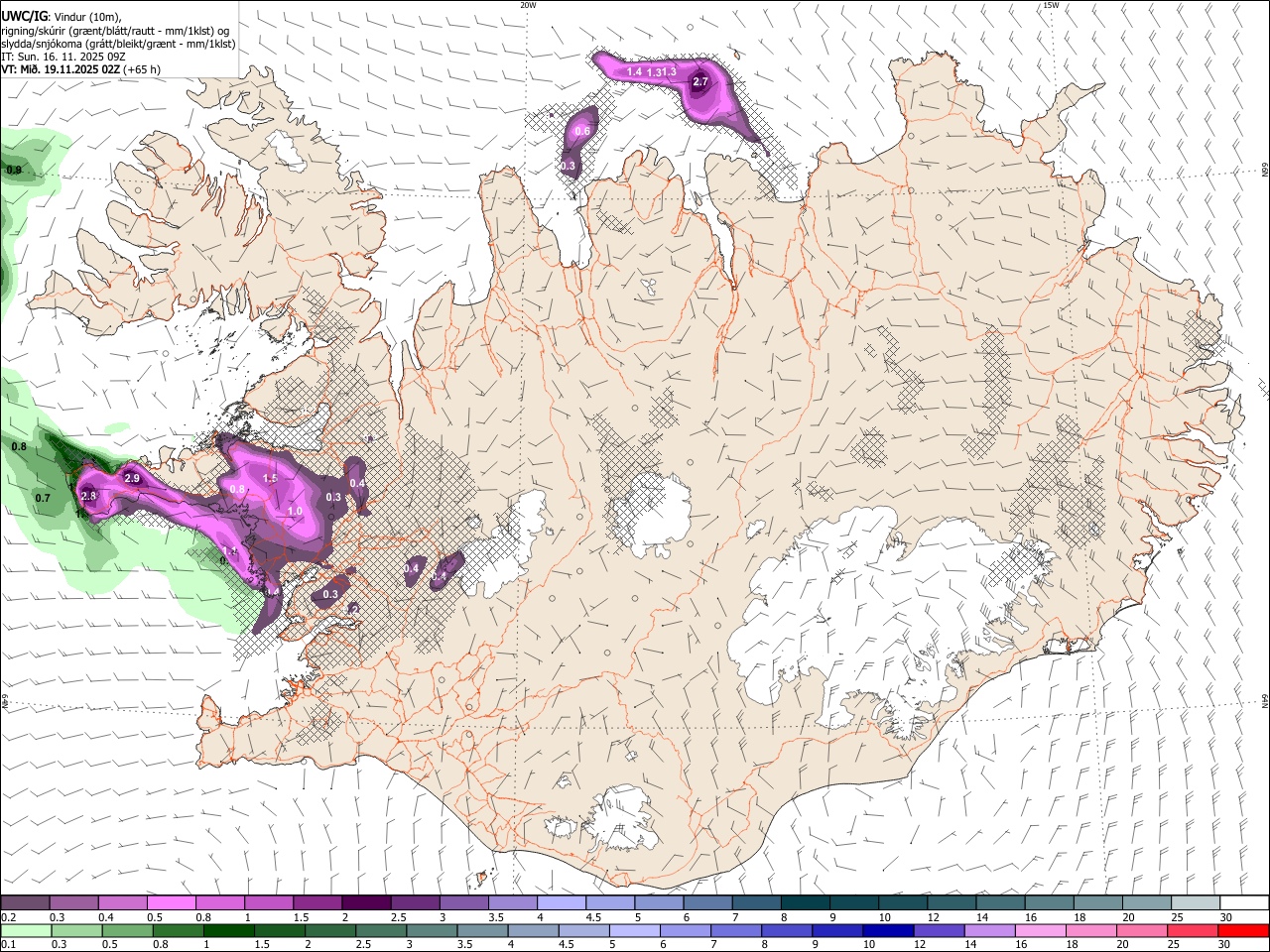Click the '(+65 h)' forecast offset text
This screenshot has height=952, width=1270.
click(142, 69)
